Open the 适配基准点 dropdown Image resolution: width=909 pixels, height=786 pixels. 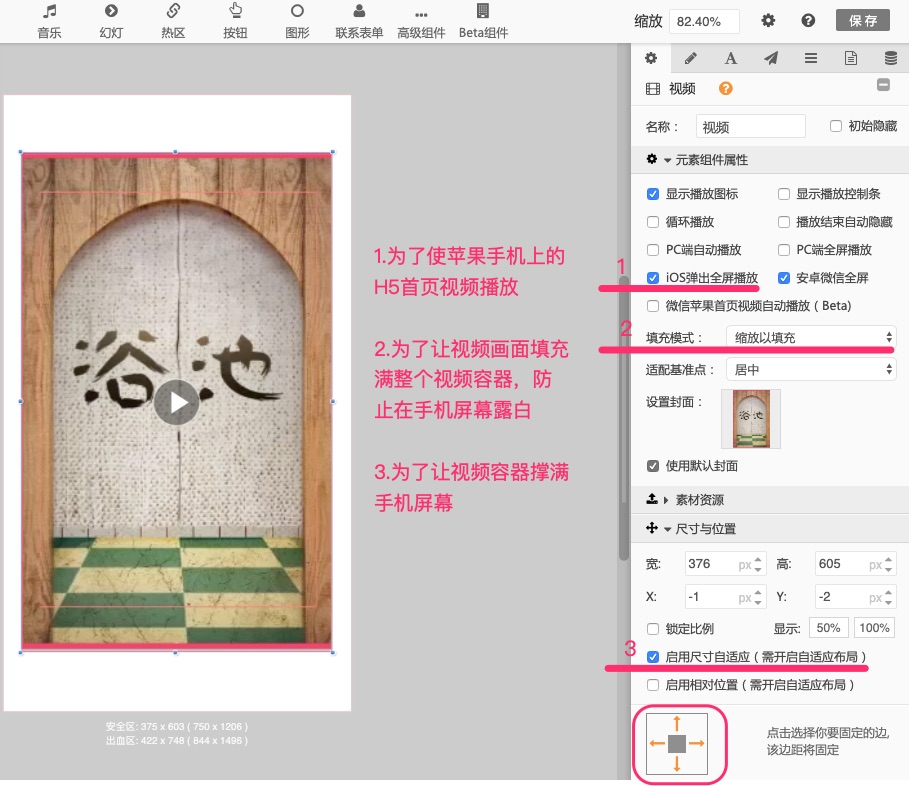click(810, 369)
